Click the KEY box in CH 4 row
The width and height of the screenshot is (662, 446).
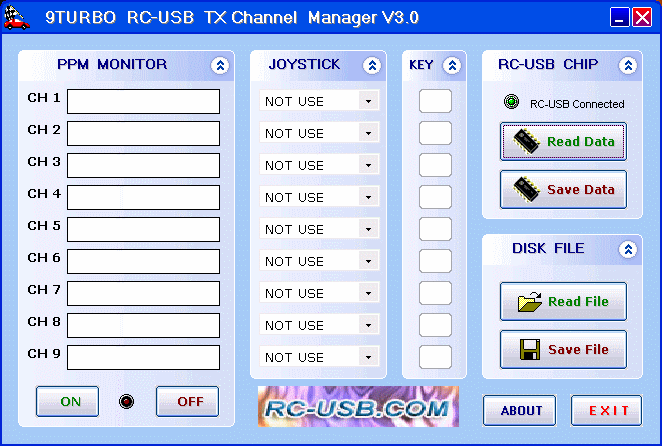pyautogui.click(x=435, y=197)
